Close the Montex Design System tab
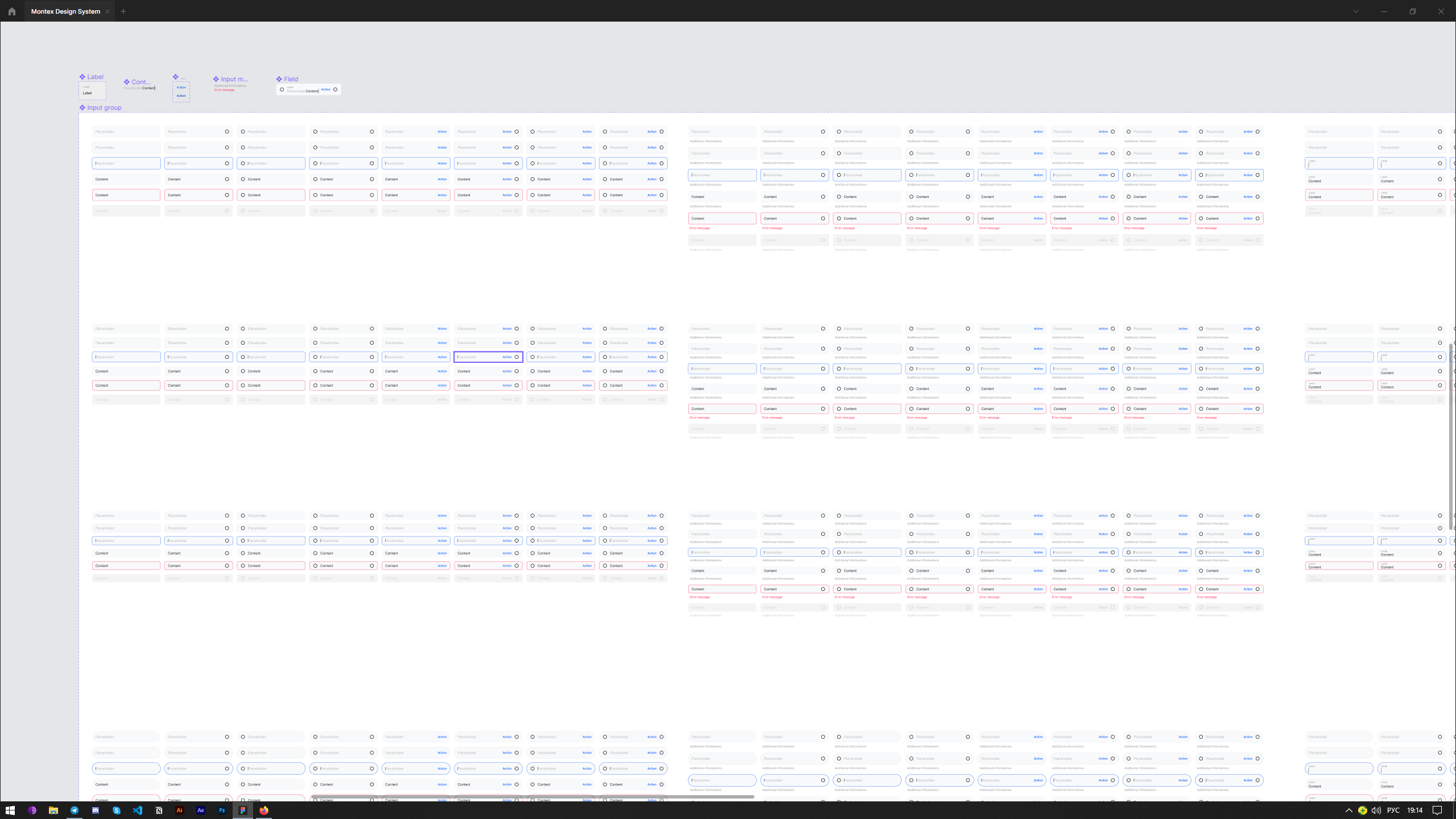 (107, 11)
